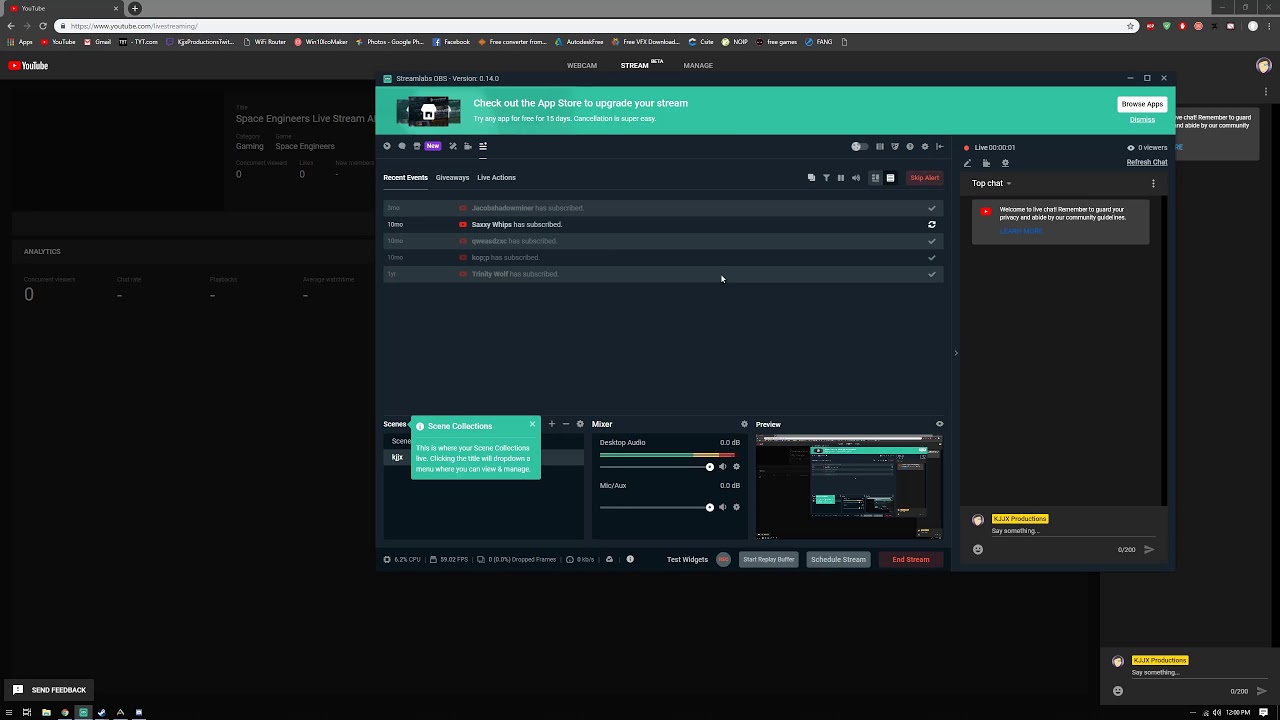This screenshot has height=720, width=1280.
Task: Open Desktop Audio source settings gear
Action: click(737, 467)
